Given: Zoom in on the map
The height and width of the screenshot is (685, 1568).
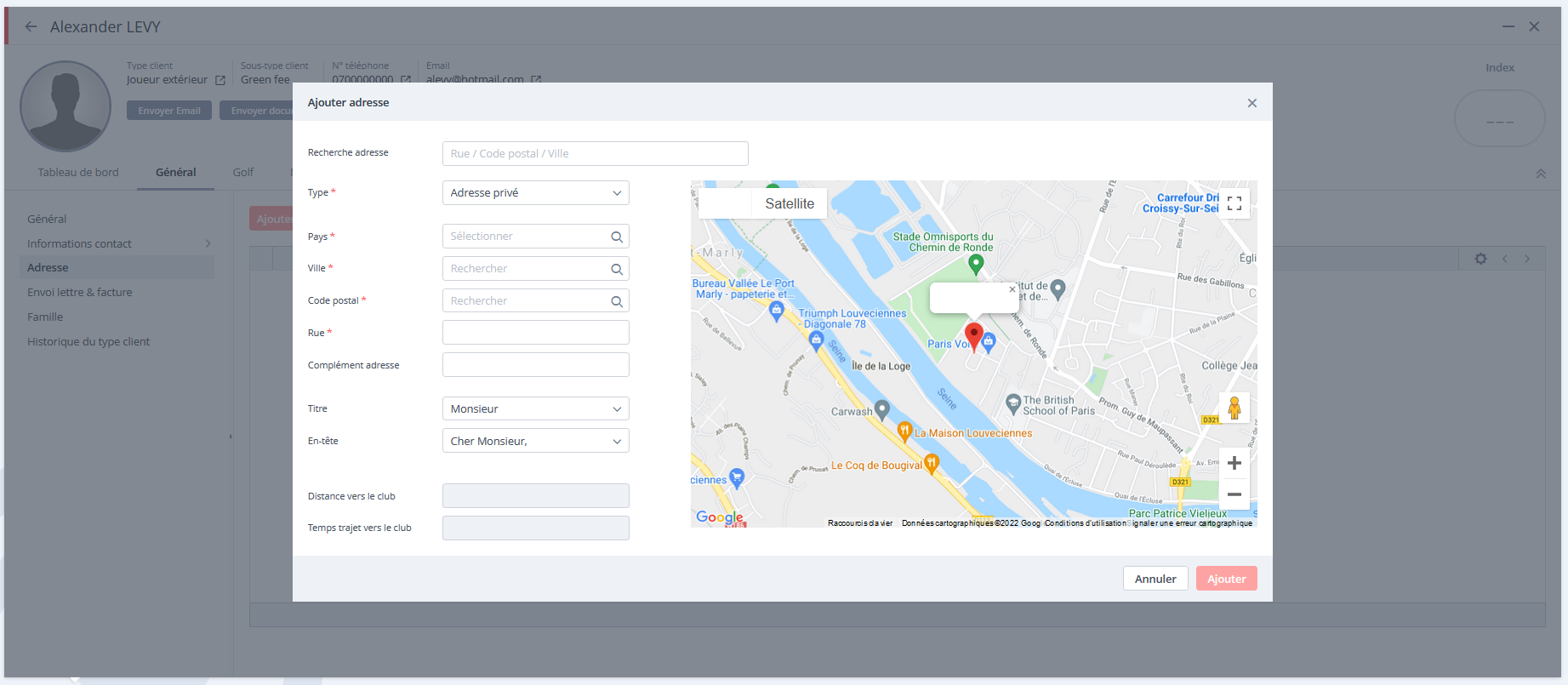Looking at the screenshot, I should coord(1234,463).
